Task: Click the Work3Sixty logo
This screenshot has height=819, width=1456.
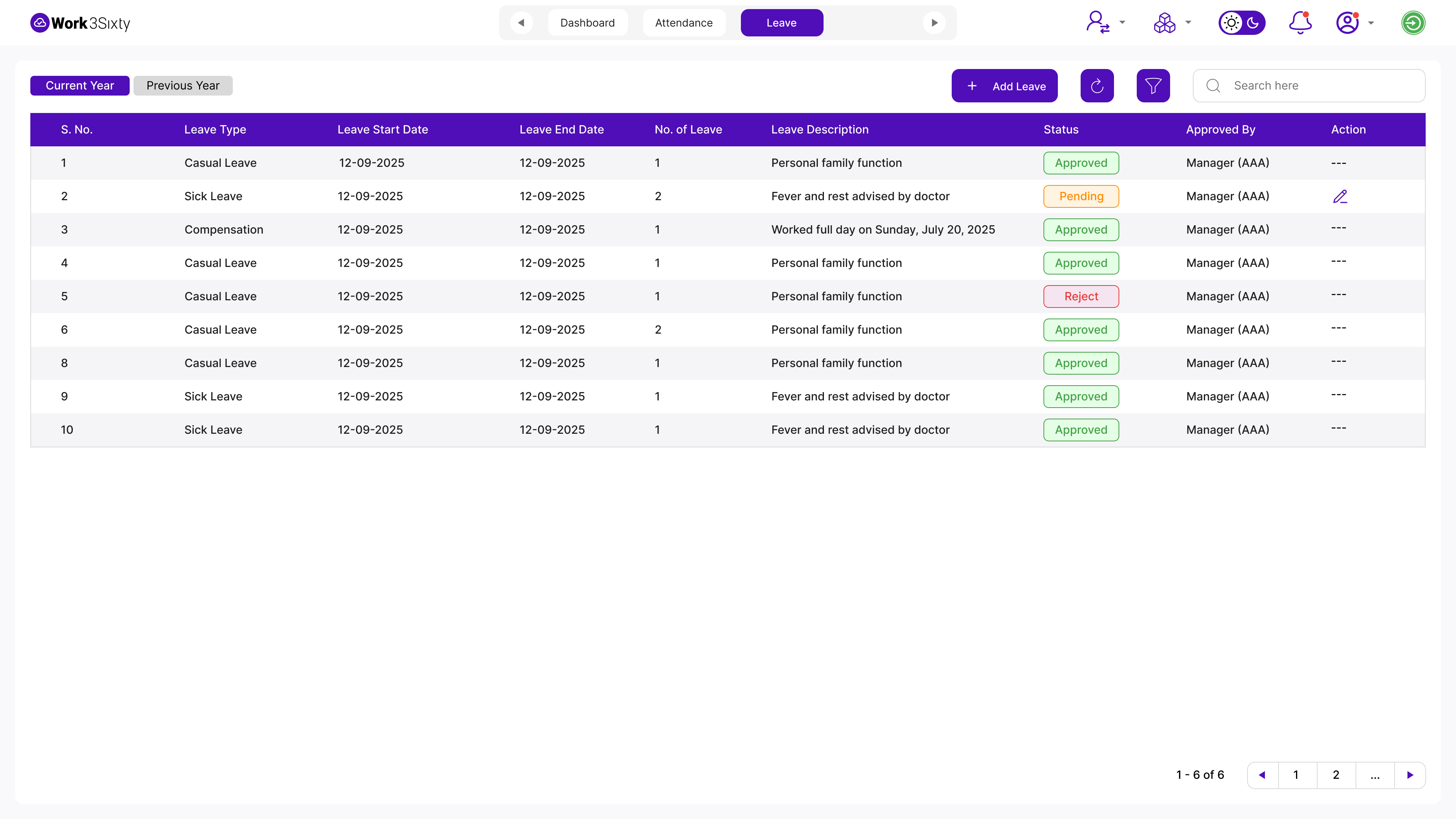Action: (x=80, y=23)
